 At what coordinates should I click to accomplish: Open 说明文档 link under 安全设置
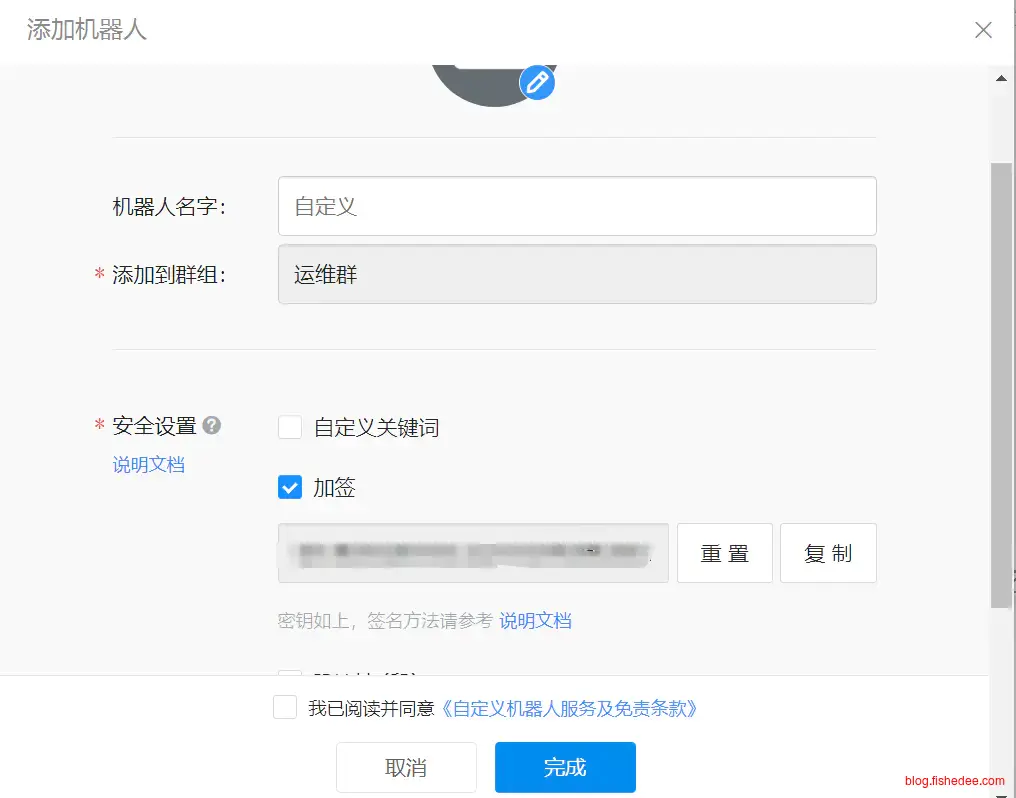click(148, 465)
